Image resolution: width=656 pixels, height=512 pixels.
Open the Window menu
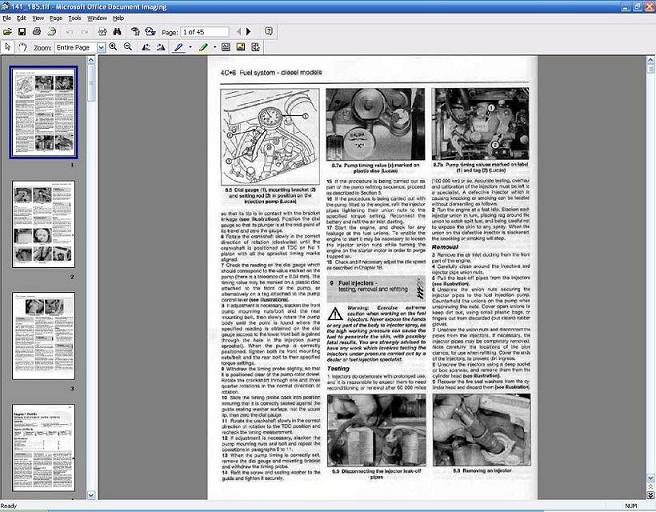pyautogui.click(x=96, y=18)
